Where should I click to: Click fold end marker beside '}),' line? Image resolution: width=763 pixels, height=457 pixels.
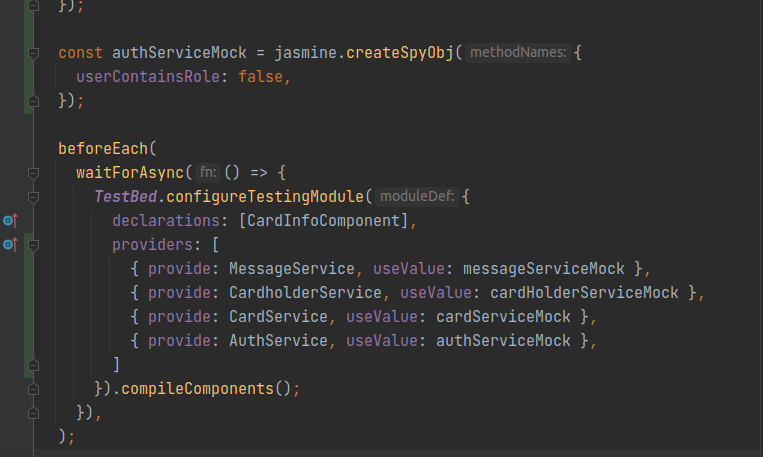(x=33, y=413)
